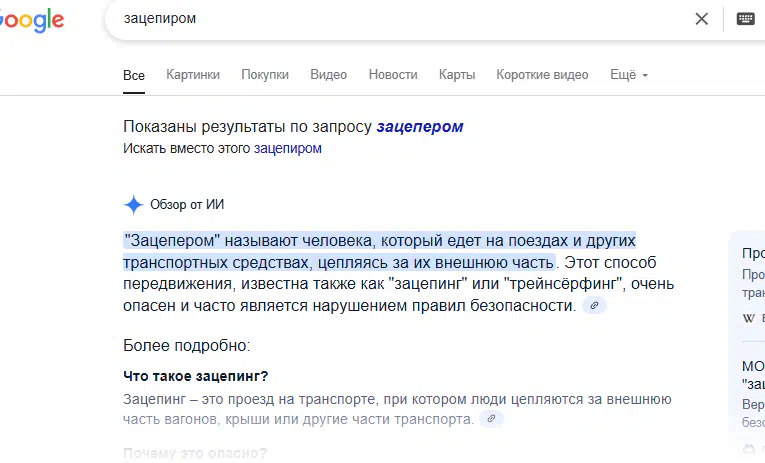Expand the Ещё dropdown menu
765x463 pixels.
click(x=629, y=75)
